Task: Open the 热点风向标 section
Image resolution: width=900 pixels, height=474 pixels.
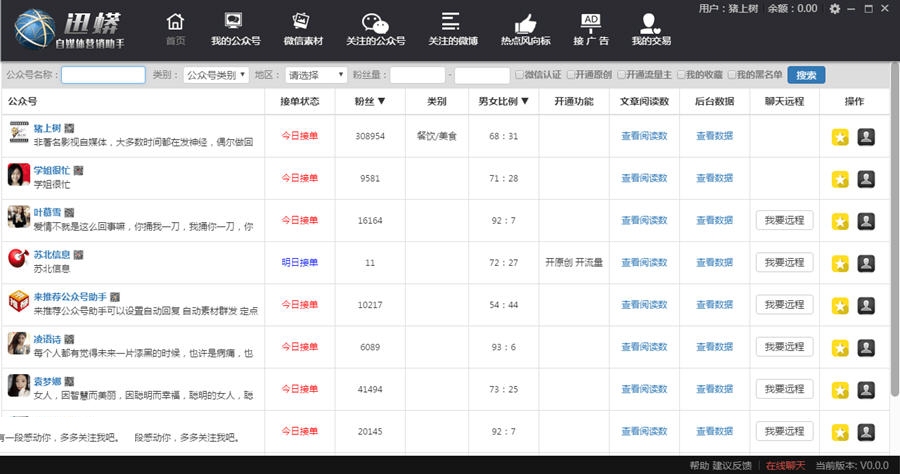Action: (525, 29)
